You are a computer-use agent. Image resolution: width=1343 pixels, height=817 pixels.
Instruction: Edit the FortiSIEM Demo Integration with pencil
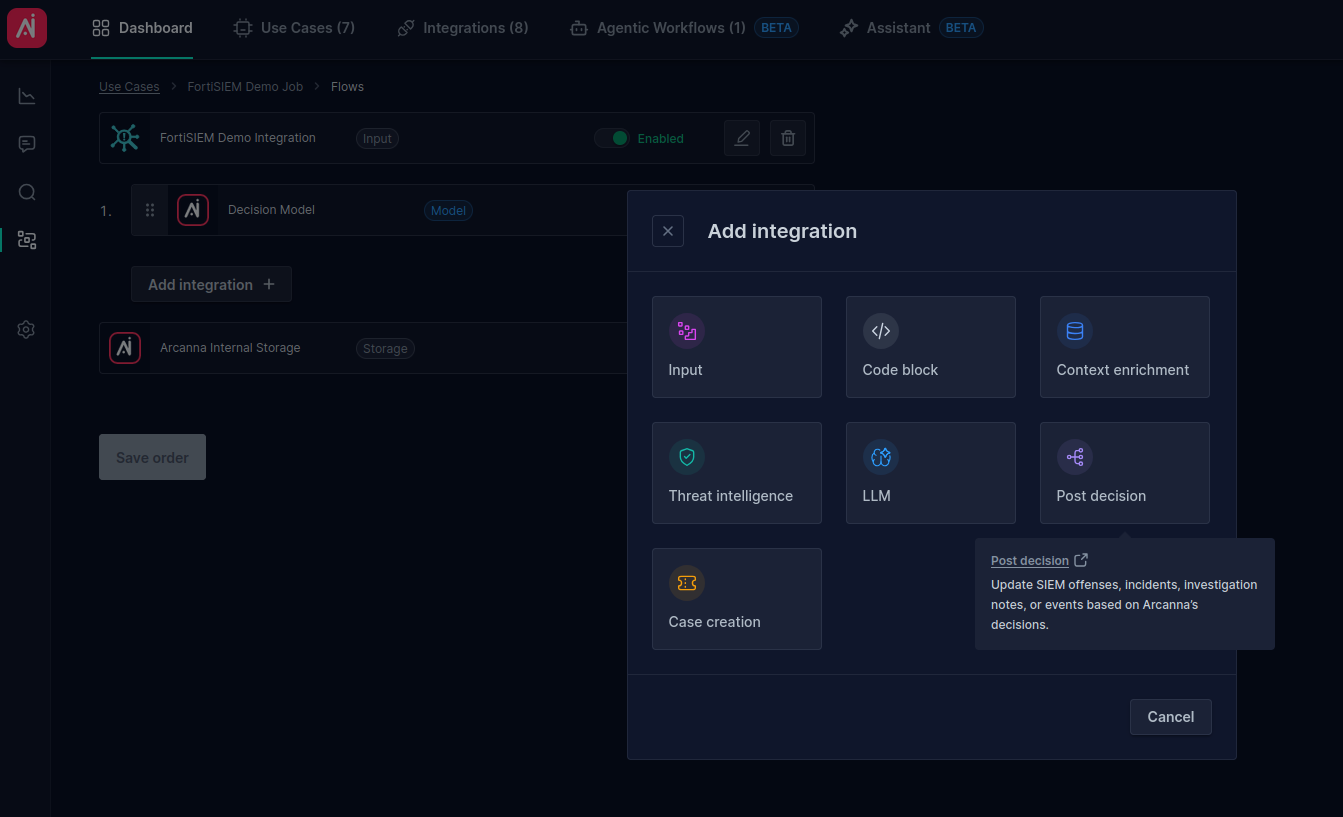742,138
